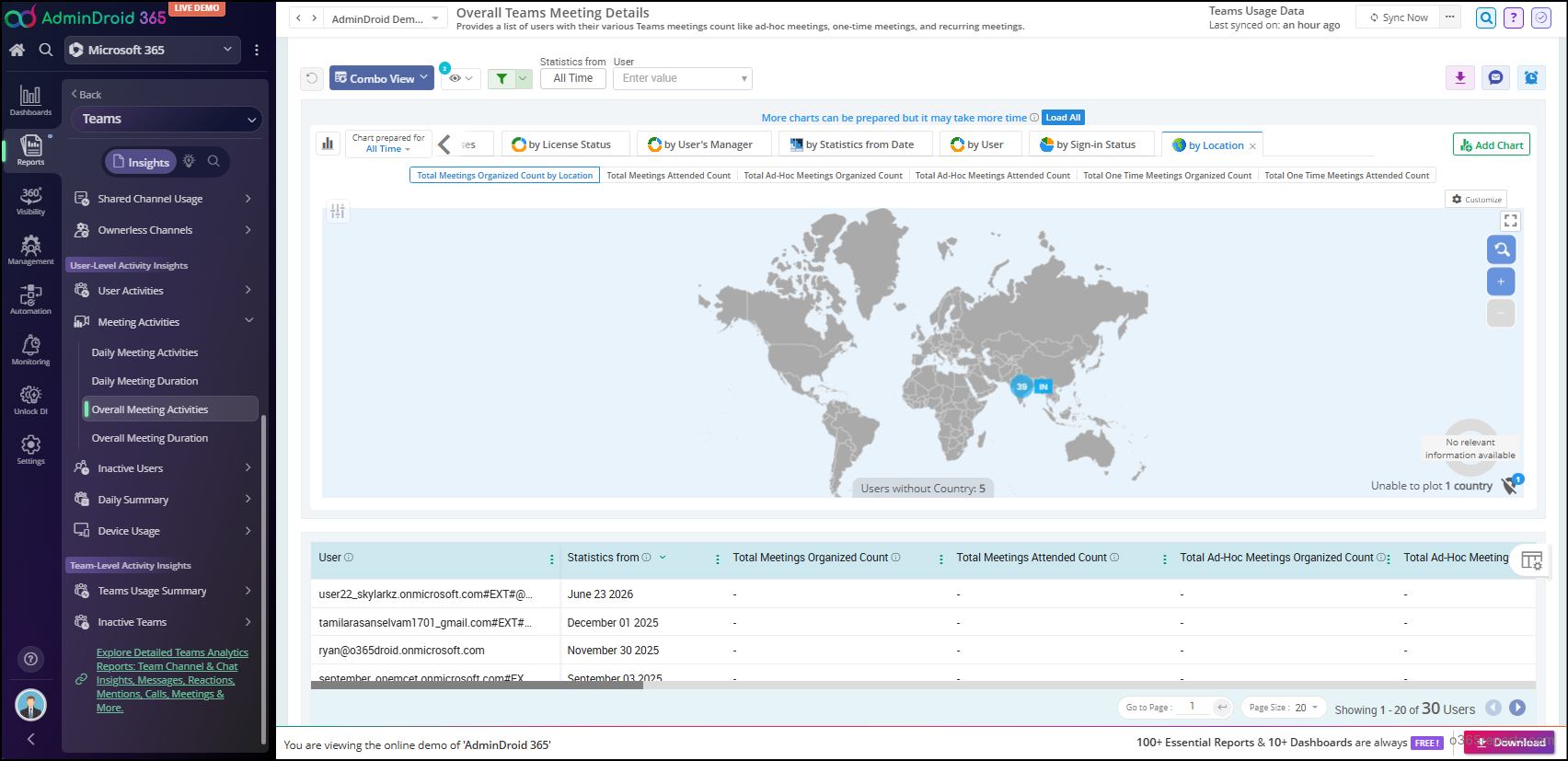Expand Shared Channel Usage
The width and height of the screenshot is (1568, 761).
pos(163,199)
